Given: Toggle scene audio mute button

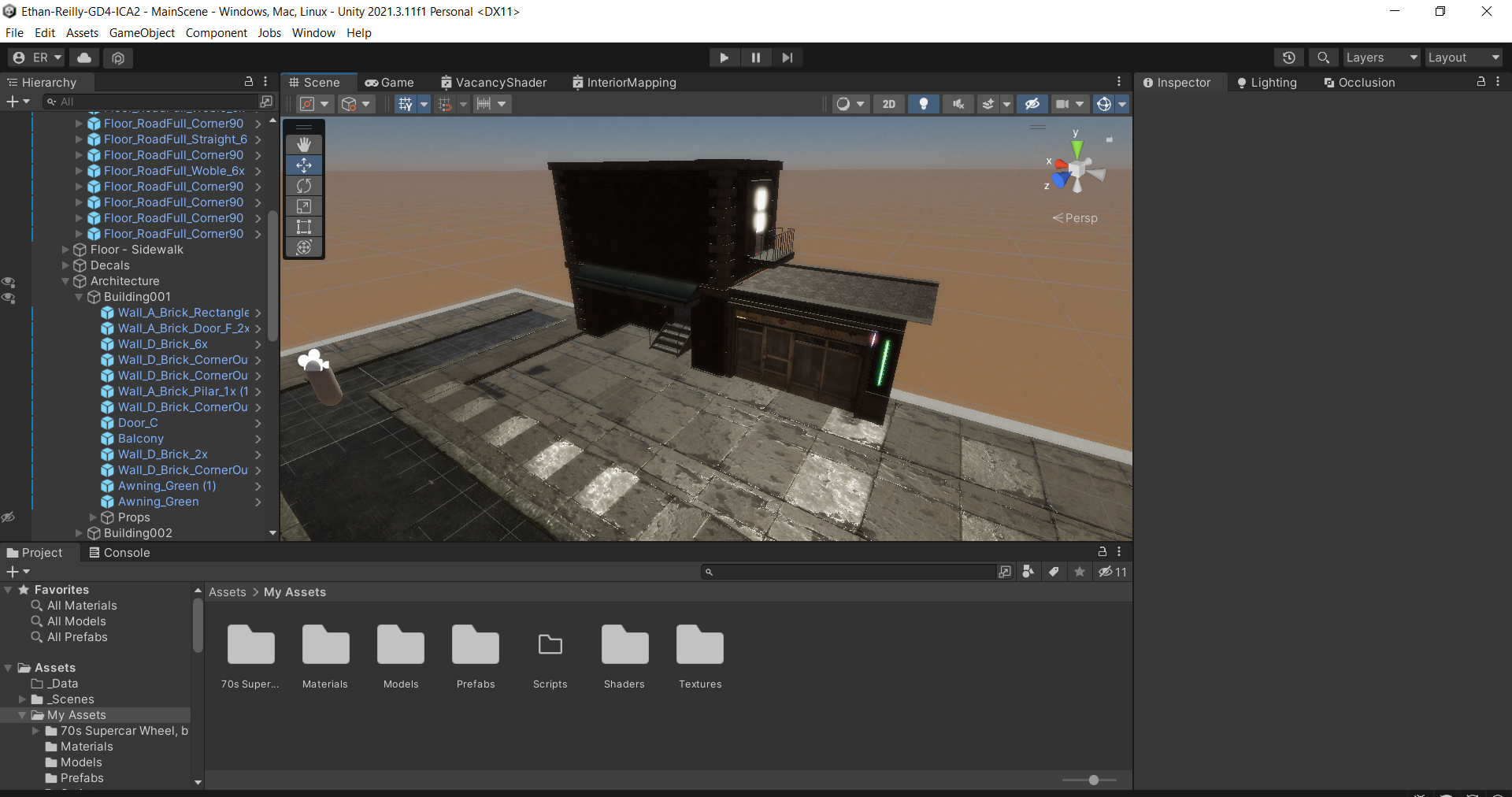Looking at the screenshot, I should coord(958,104).
